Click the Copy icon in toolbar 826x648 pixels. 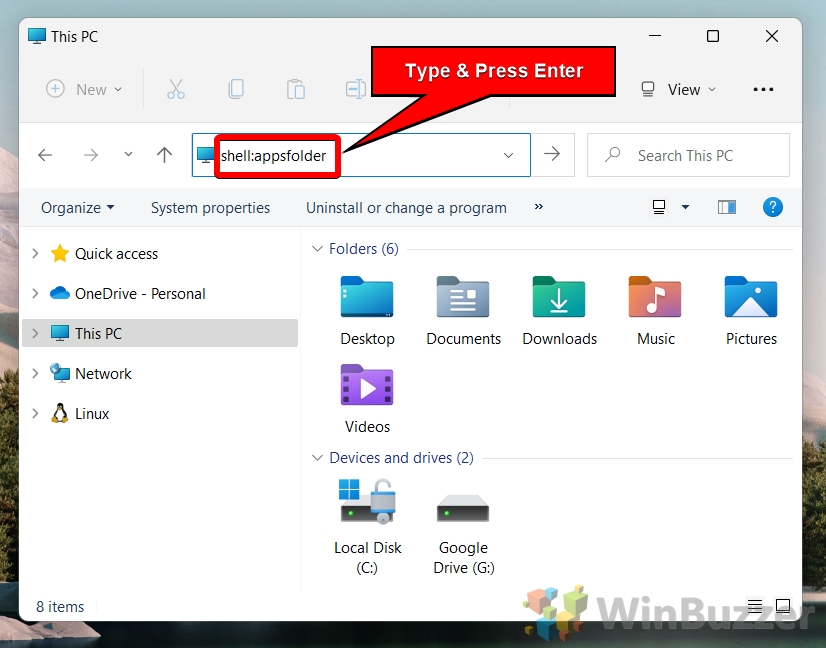click(236, 89)
